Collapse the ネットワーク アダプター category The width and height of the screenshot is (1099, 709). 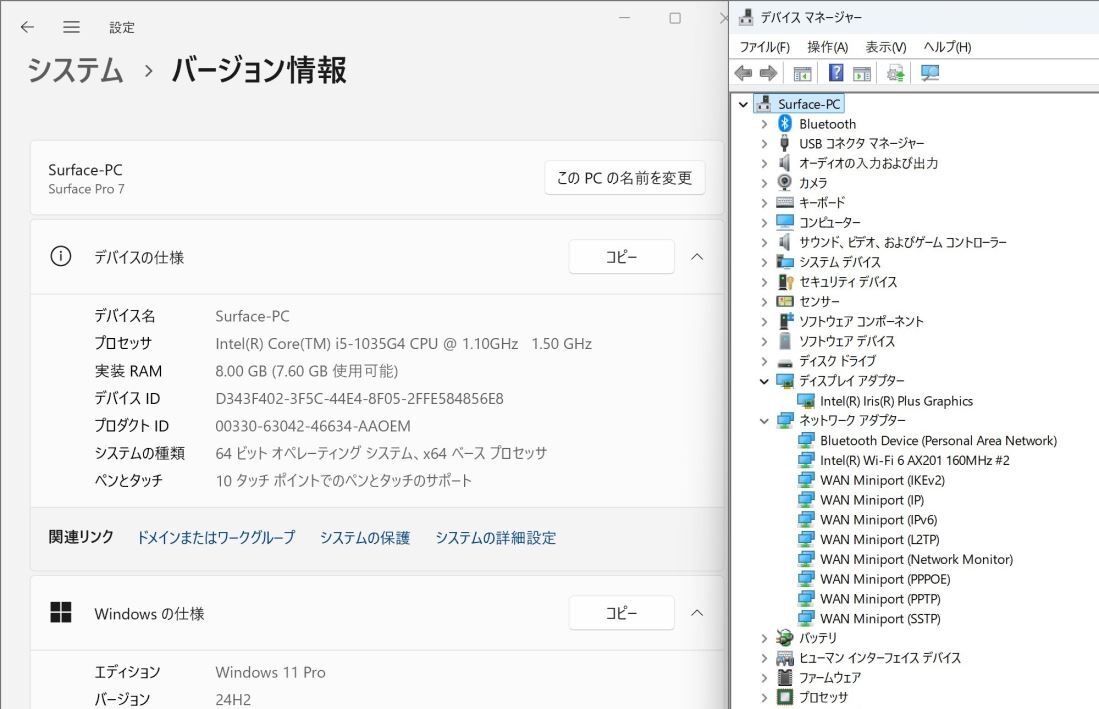765,420
